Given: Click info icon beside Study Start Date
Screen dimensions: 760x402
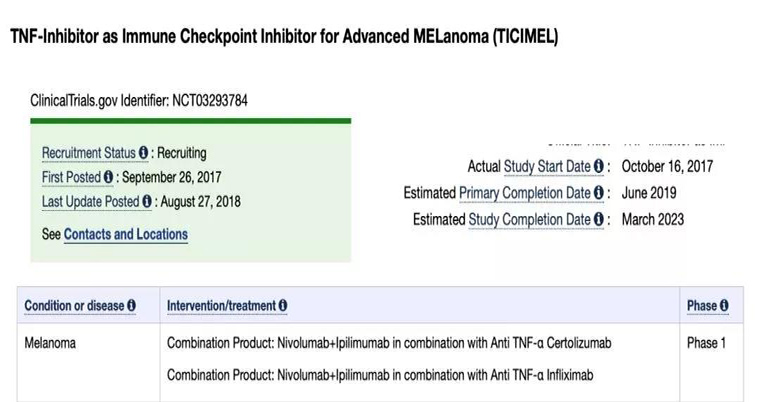Looking at the screenshot, I should 599,166.
